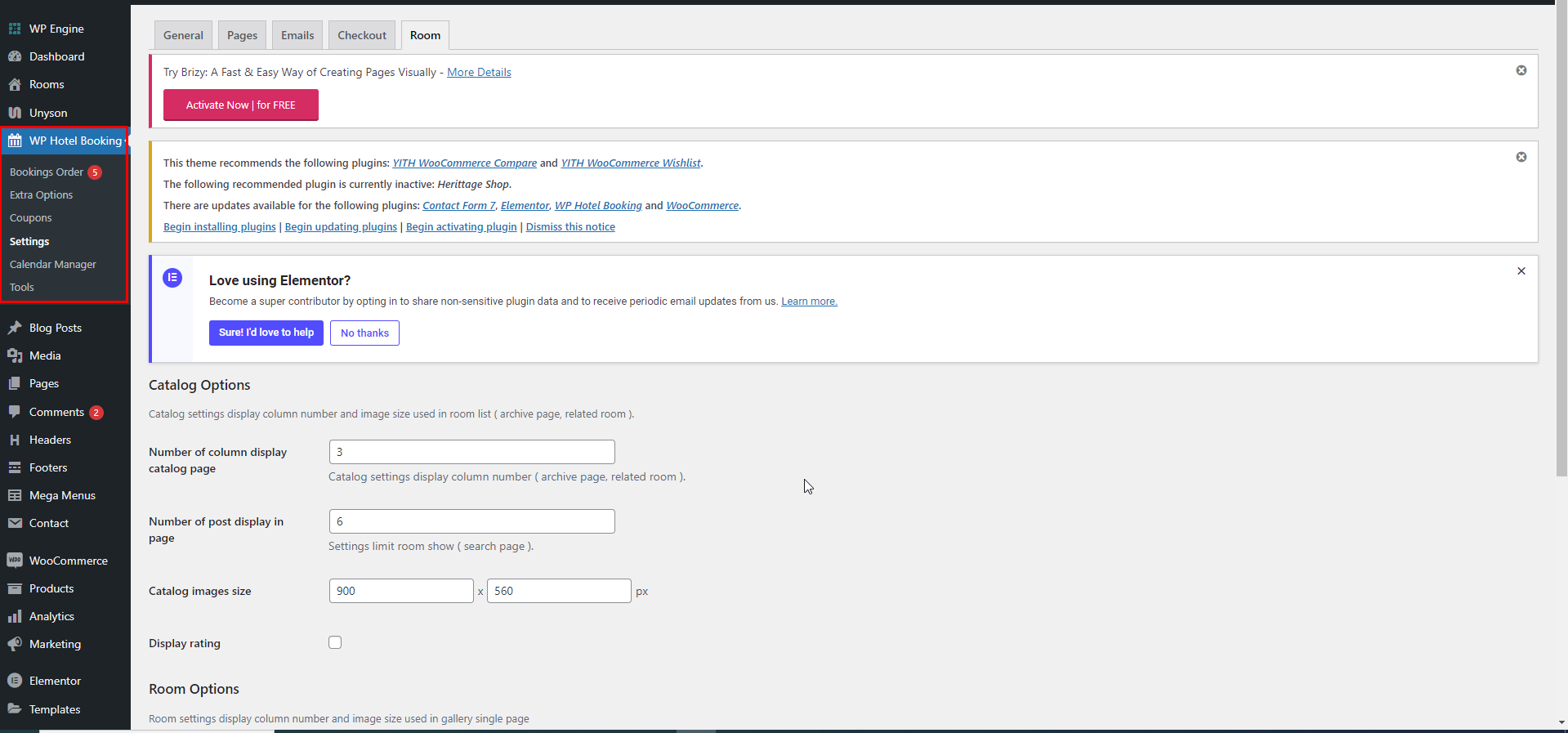Click the Activate Now for FREE button
Image resolution: width=1568 pixels, height=733 pixels.
pos(241,105)
